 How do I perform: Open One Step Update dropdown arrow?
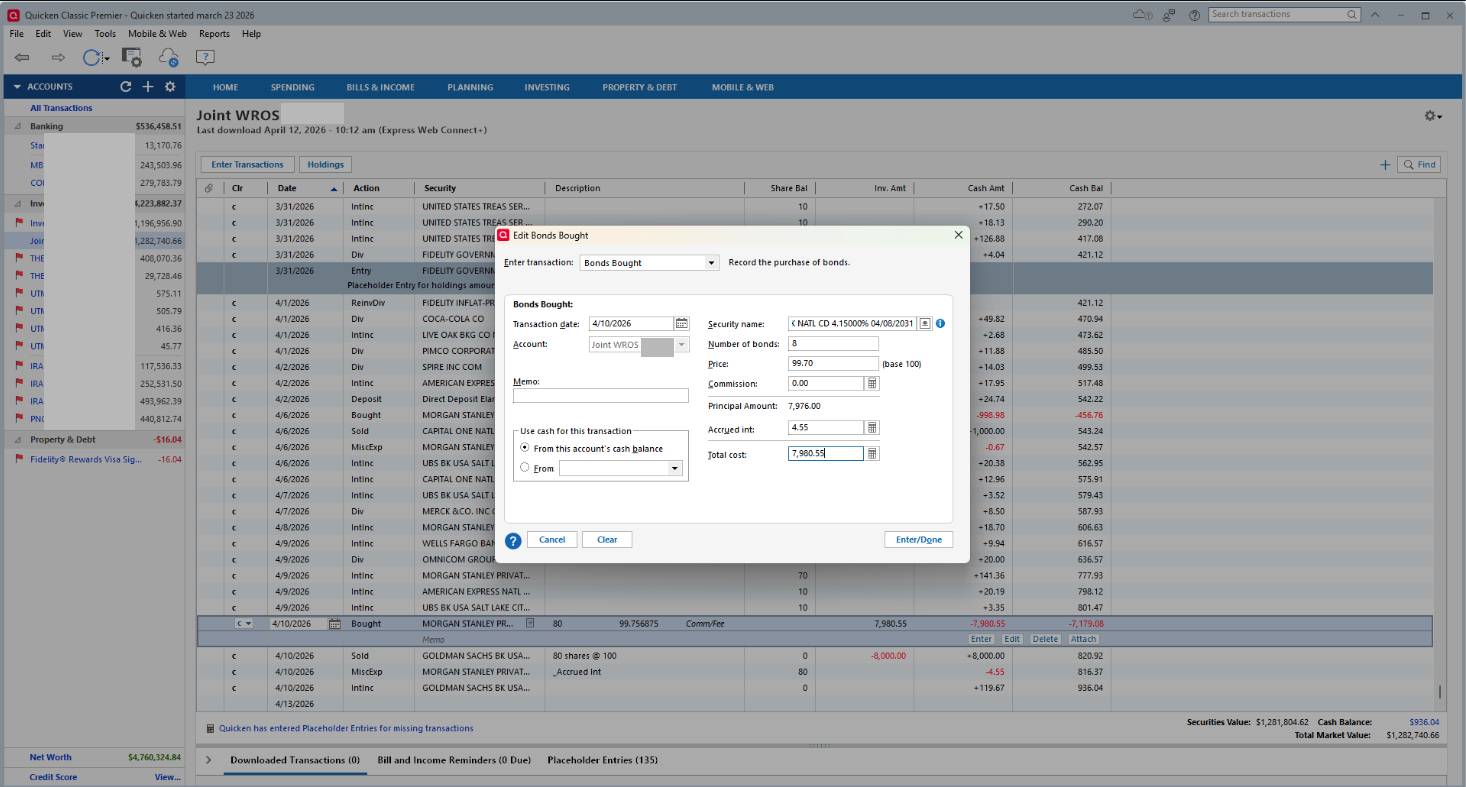click(106, 59)
